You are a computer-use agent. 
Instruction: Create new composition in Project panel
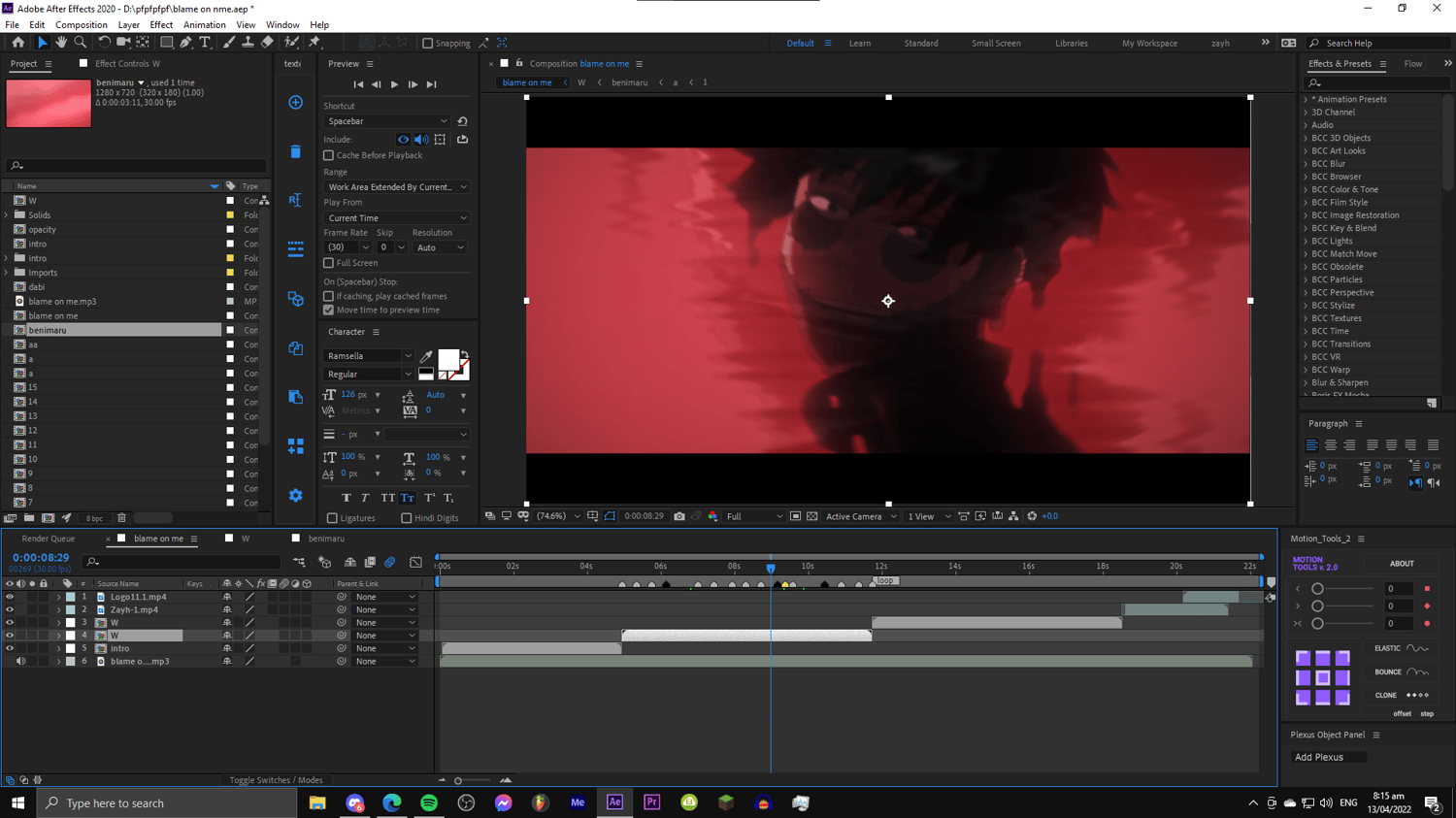pos(48,518)
